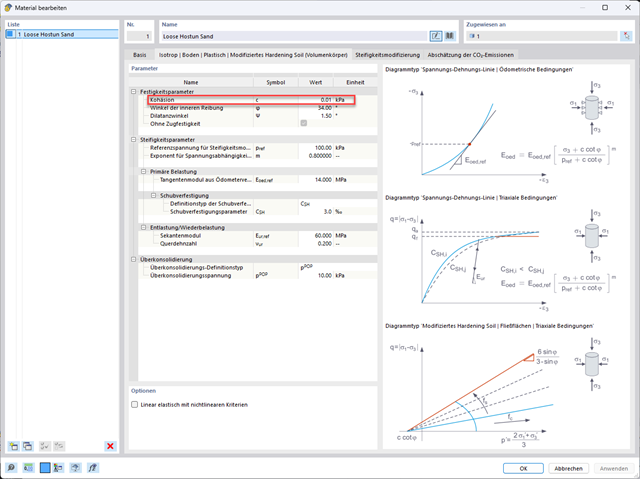Viewport: 640px width, 479px height.
Task: Delete the selected material with the red X
Action: (110, 446)
